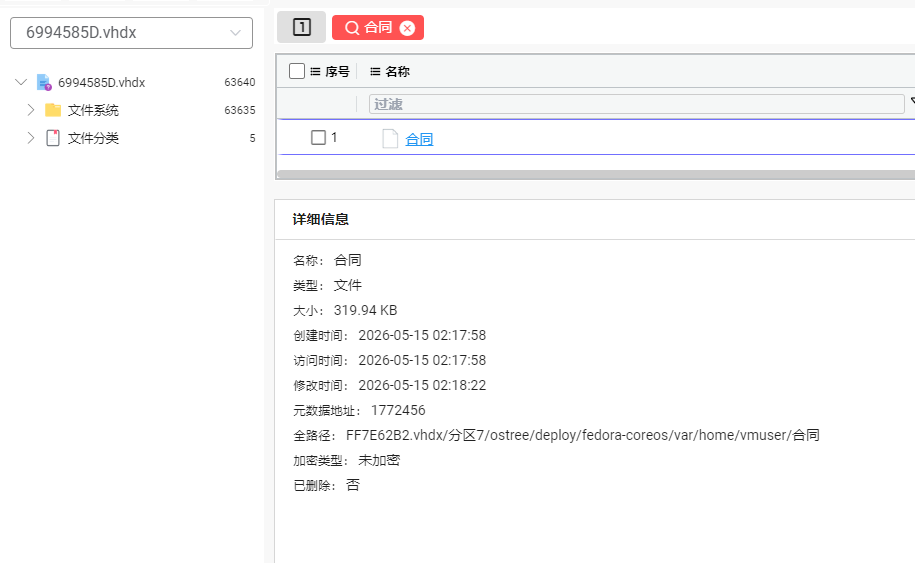The height and width of the screenshot is (563, 915).
Task: Click the 合同 search tag magnifier icon
Action: [x=352, y=28]
